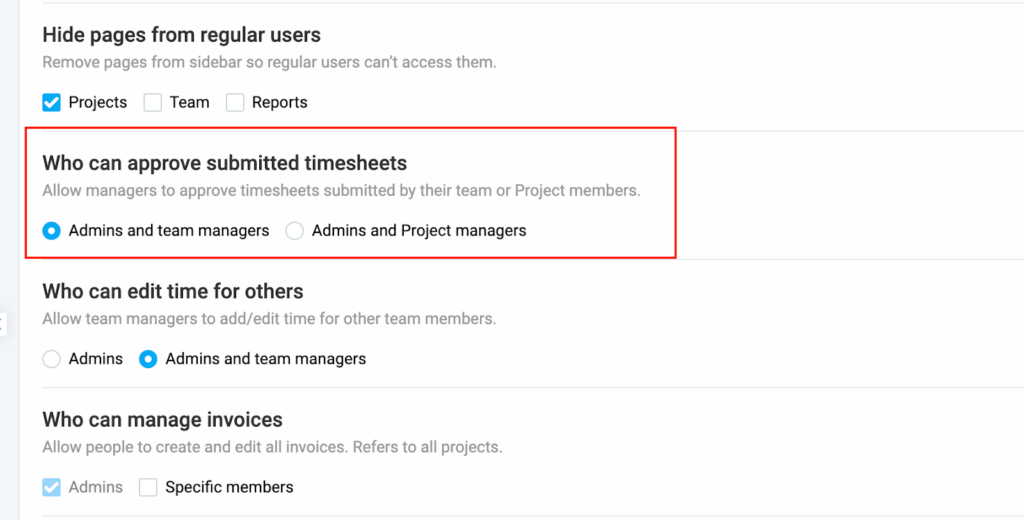Viewport: 1024px width, 520px height.
Task: Click the 'Reports' label text
Action: (280, 102)
